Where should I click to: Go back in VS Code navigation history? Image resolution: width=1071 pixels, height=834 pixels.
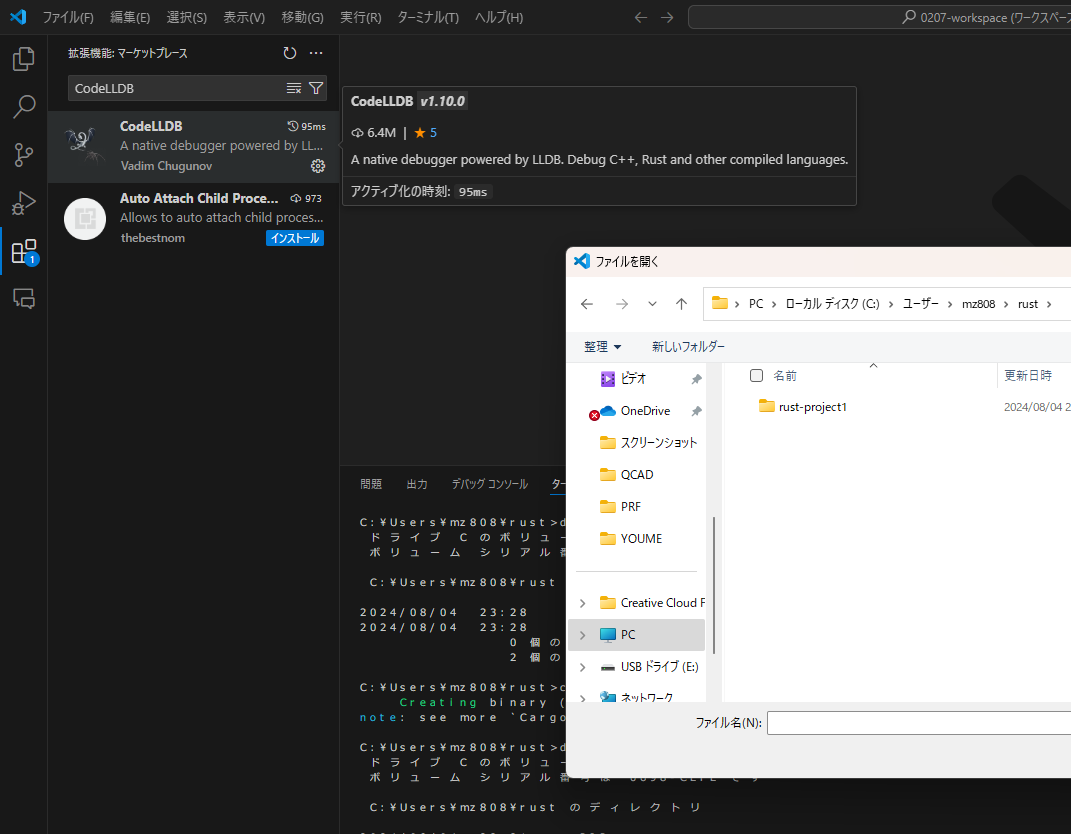(x=641, y=17)
